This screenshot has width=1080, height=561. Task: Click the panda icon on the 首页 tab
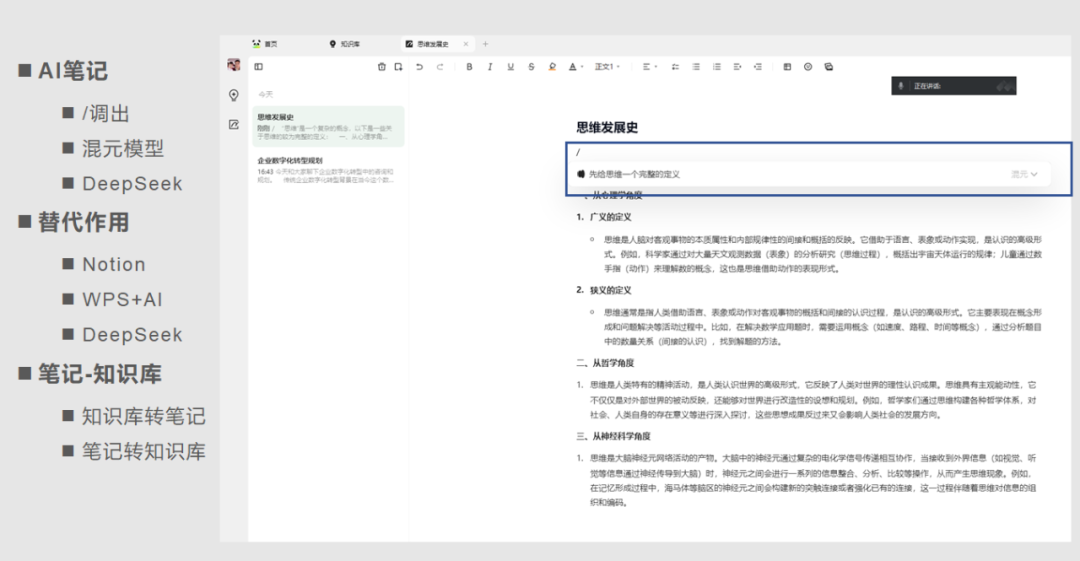[256, 43]
